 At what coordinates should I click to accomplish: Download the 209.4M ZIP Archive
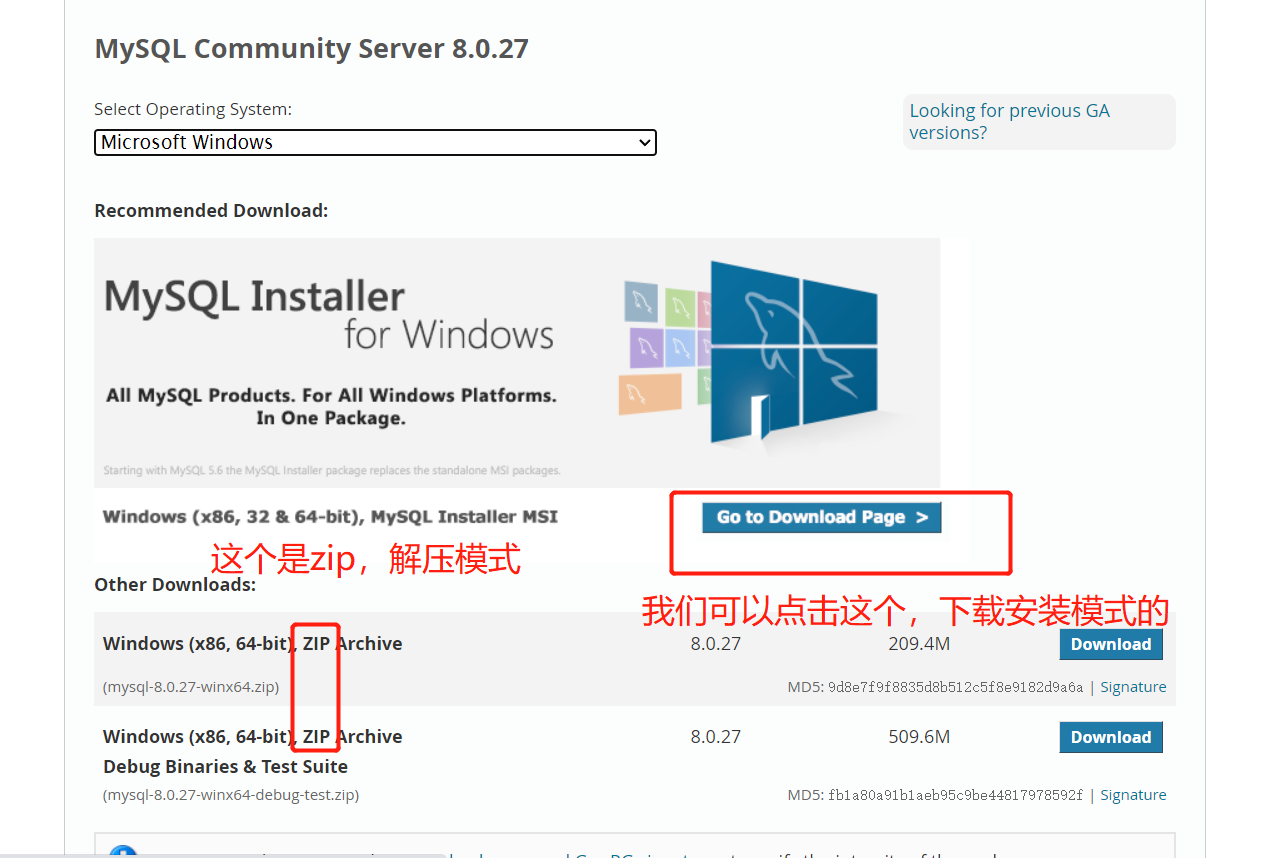(x=1111, y=644)
